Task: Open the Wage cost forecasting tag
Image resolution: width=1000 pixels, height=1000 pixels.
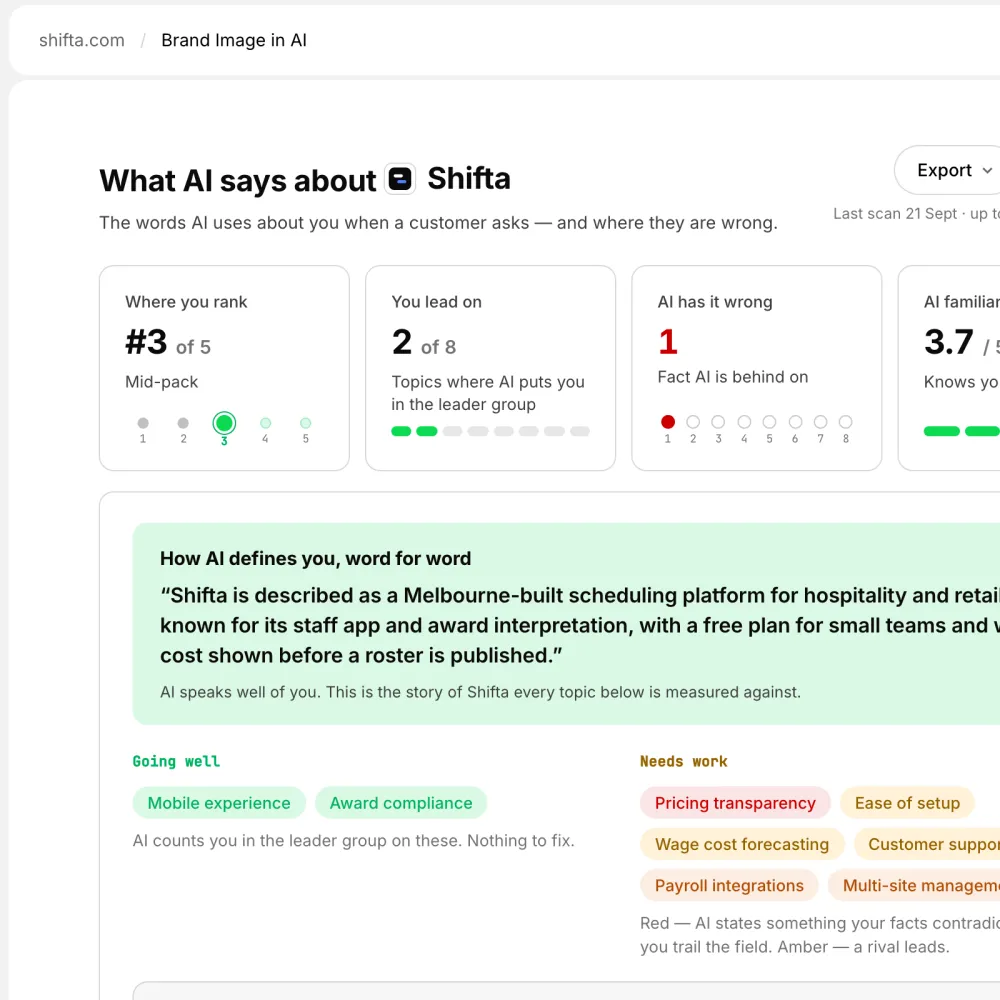Action: (742, 844)
